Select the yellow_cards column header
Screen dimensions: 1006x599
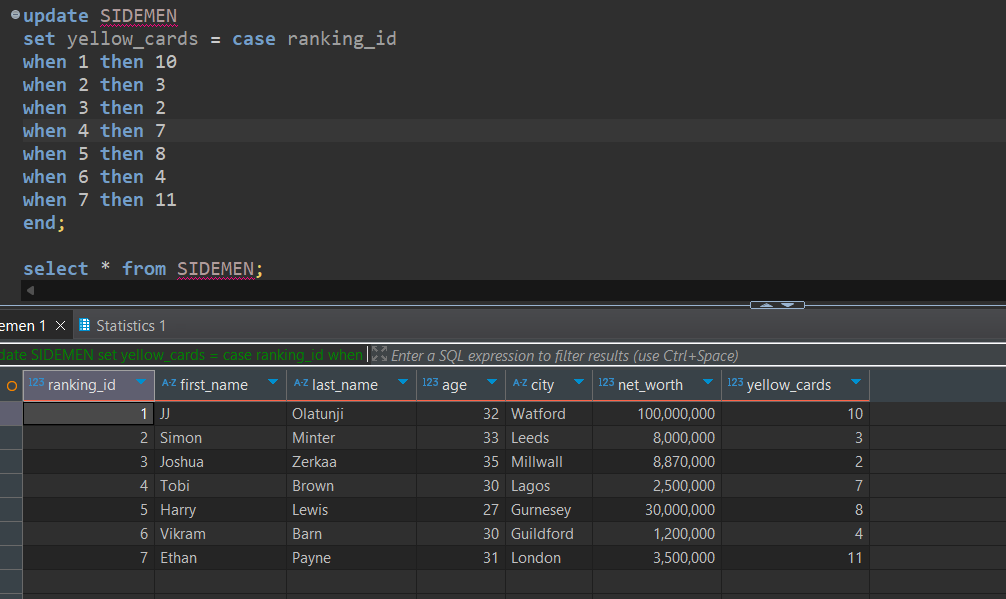coord(796,385)
